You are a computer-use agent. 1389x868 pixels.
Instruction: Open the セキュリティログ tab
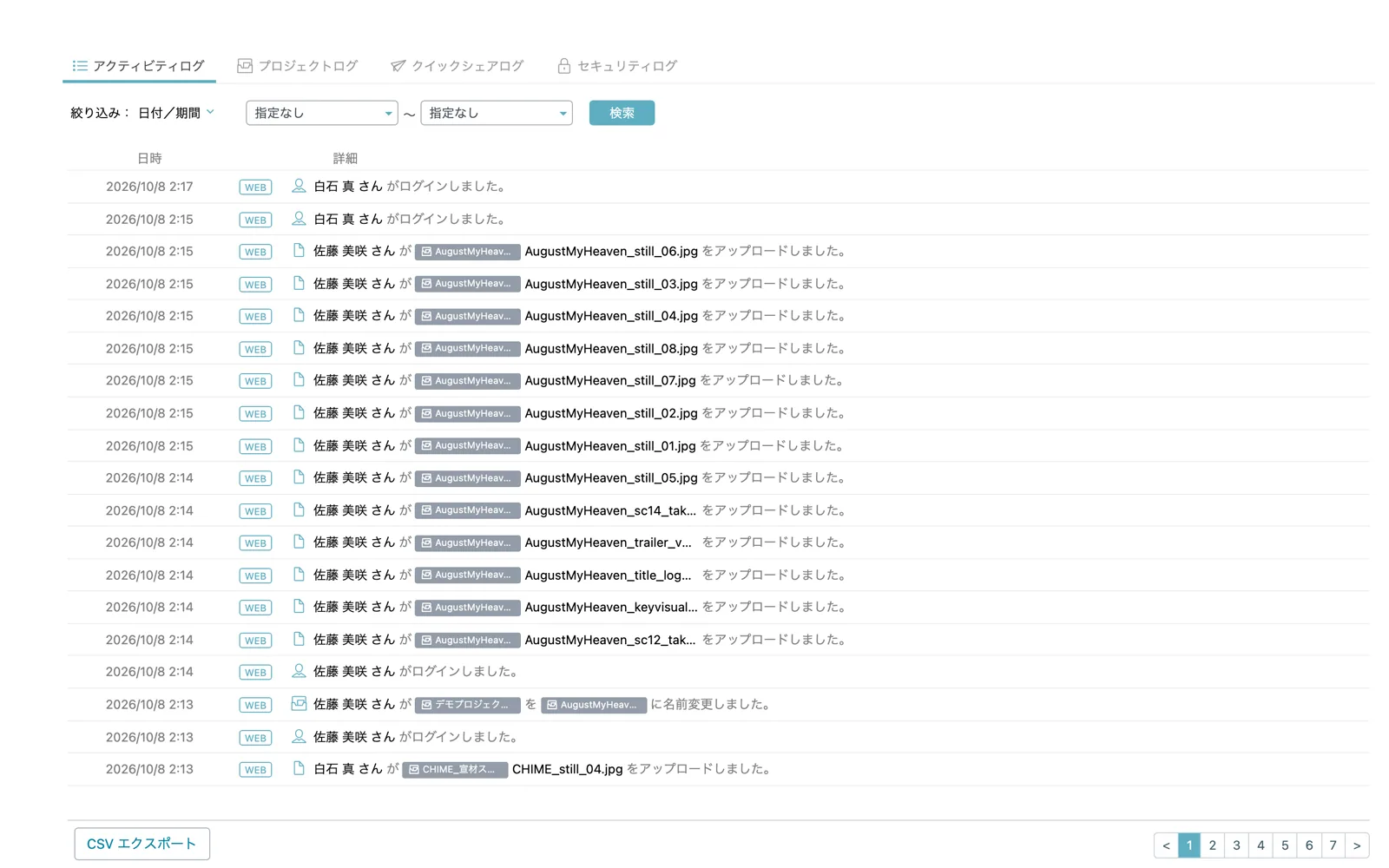[617, 66]
